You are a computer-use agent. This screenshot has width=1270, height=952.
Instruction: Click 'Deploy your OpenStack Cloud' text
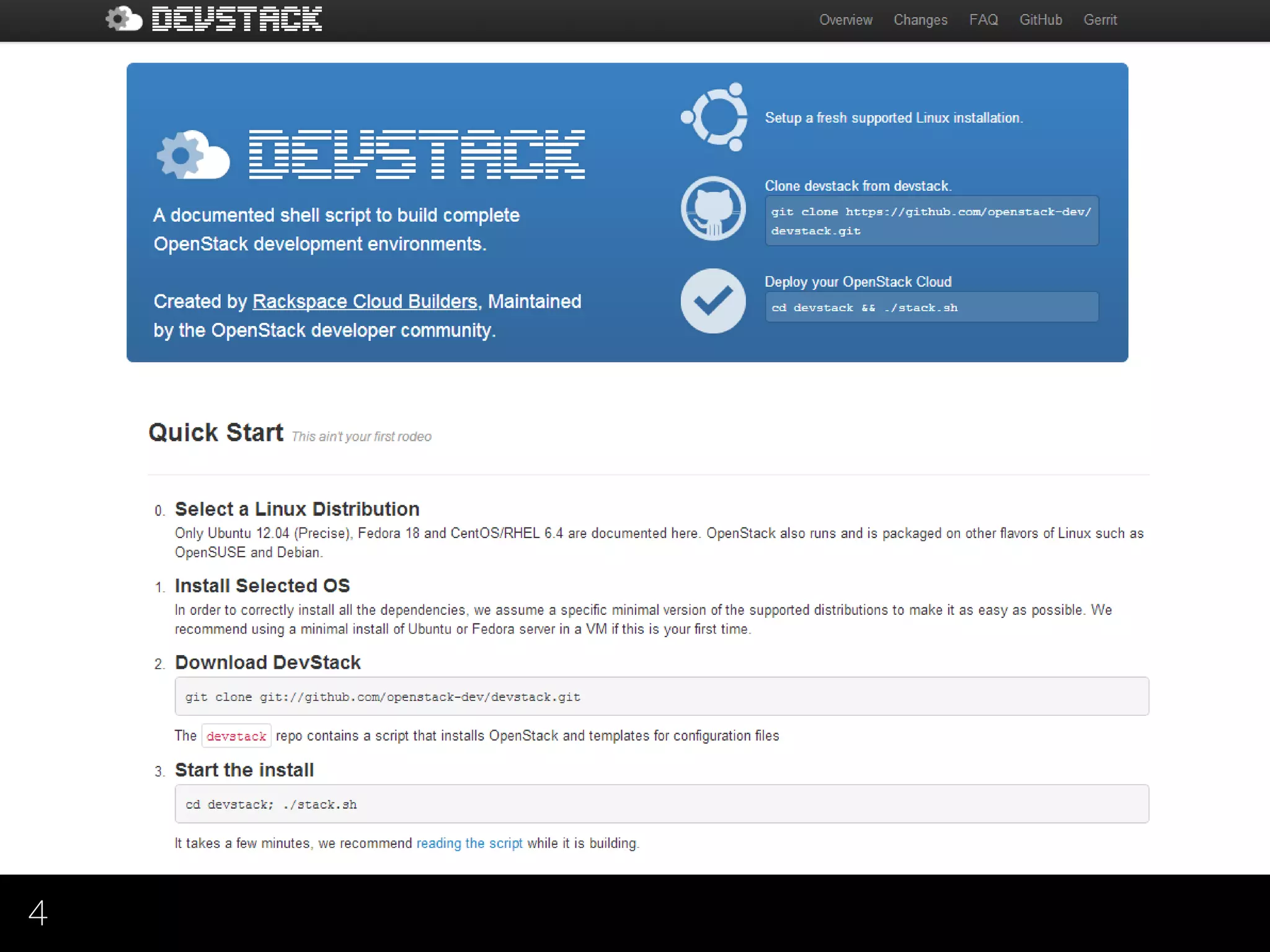click(x=858, y=282)
